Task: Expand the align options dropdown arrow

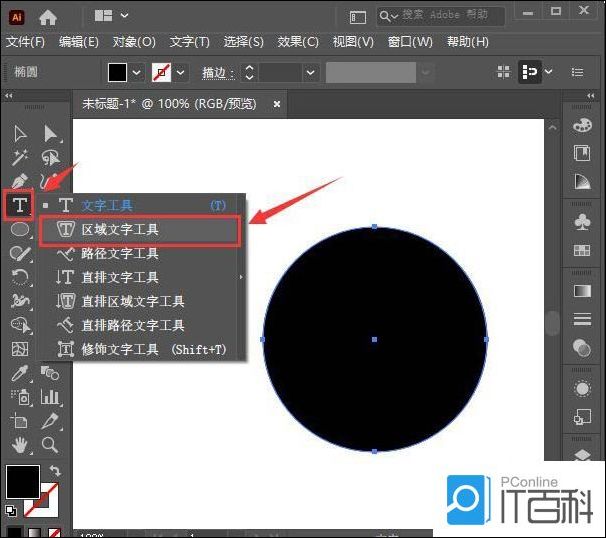Action: coord(548,72)
